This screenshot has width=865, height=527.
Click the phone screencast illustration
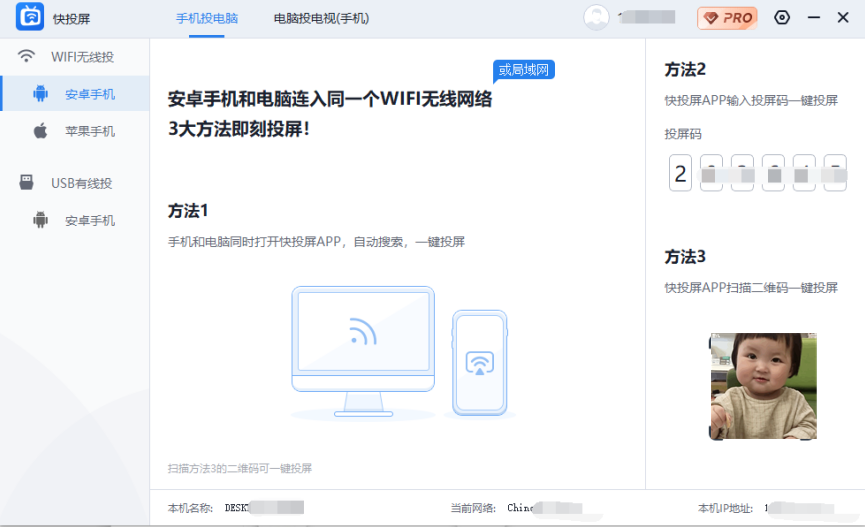(x=479, y=363)
